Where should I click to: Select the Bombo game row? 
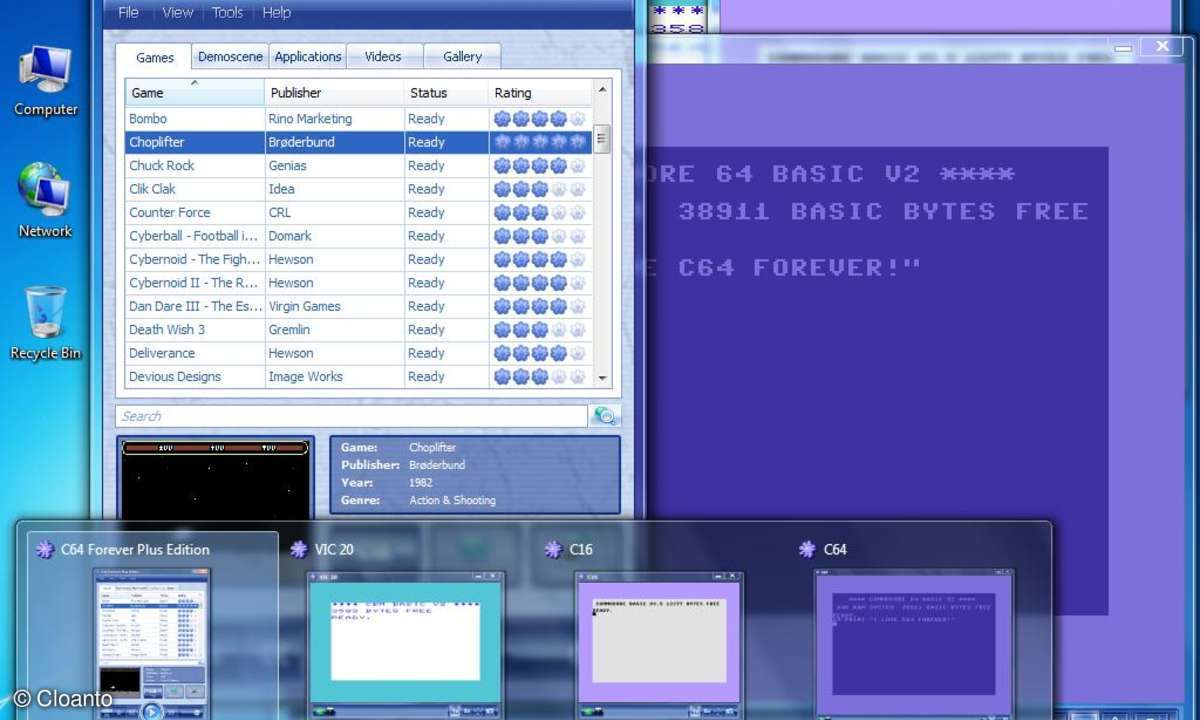point(357,119)
